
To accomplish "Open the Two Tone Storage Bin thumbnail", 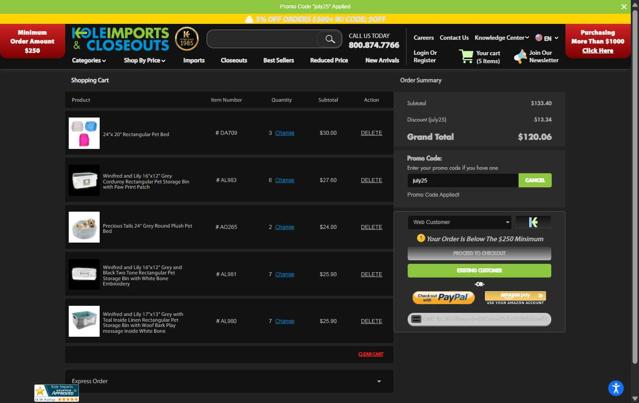I will pos(84,274).
